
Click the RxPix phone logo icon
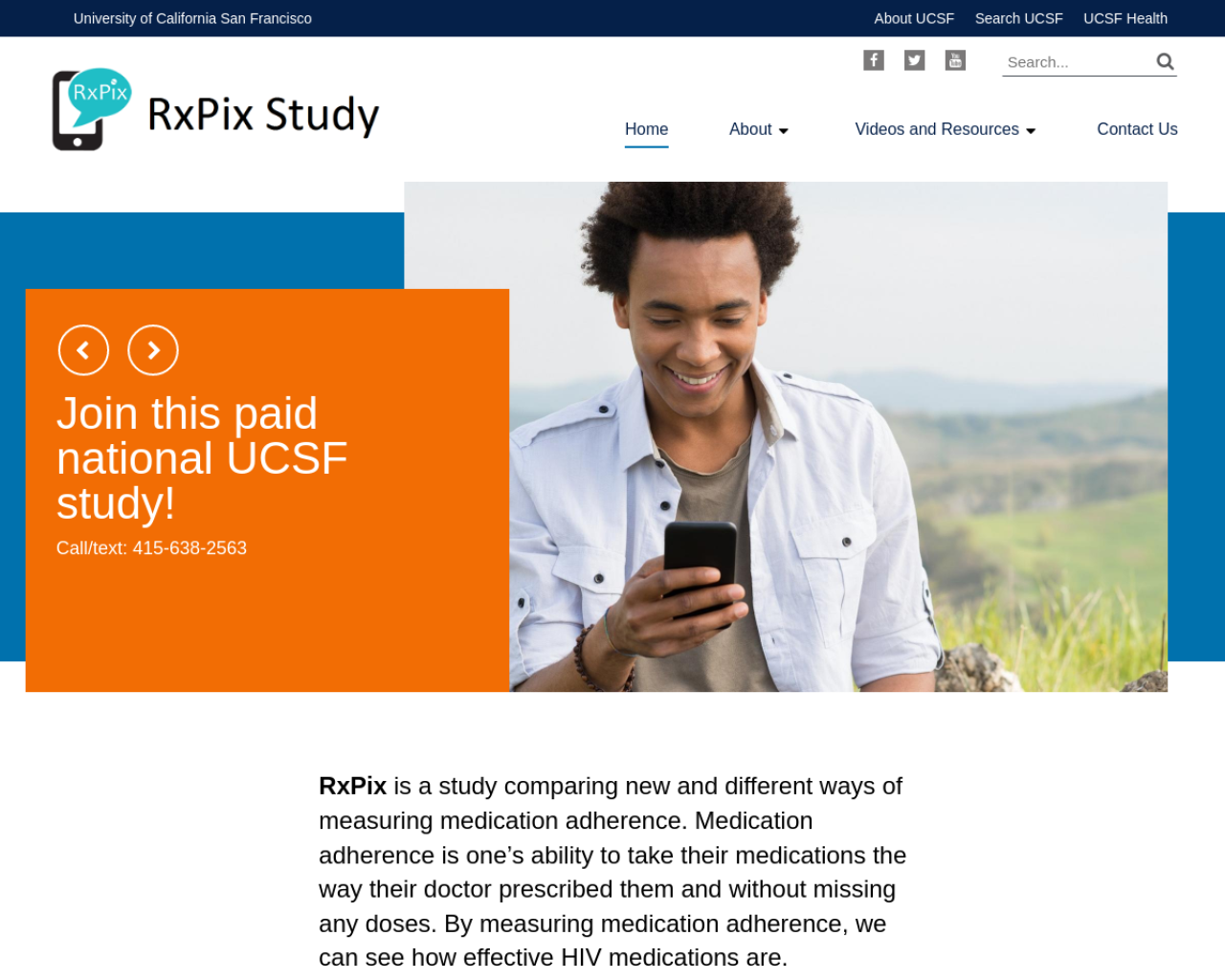click(x=92, y=109)
